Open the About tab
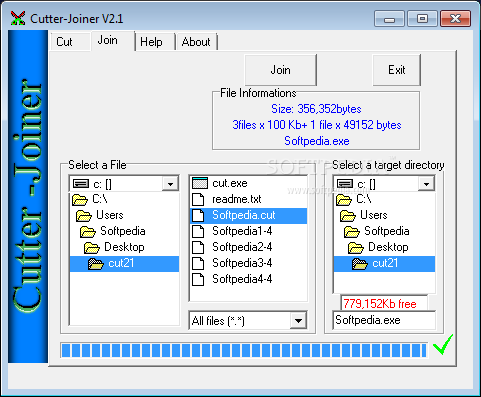Image resolution: width=481 pixels, height=397 pixels. click(196, 42)
